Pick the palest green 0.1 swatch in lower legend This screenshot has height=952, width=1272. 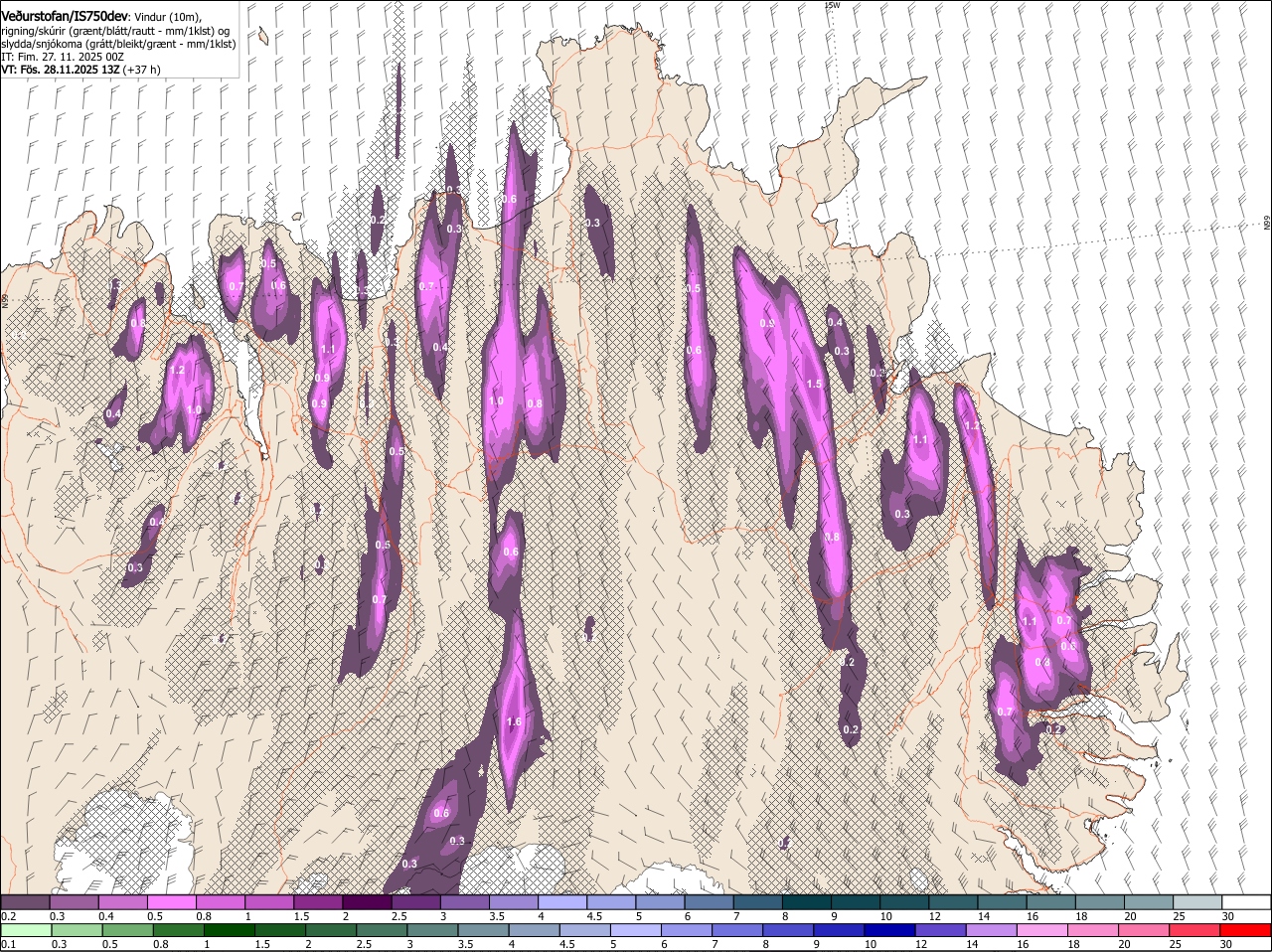pyautogui.click(x=27, y=930)
